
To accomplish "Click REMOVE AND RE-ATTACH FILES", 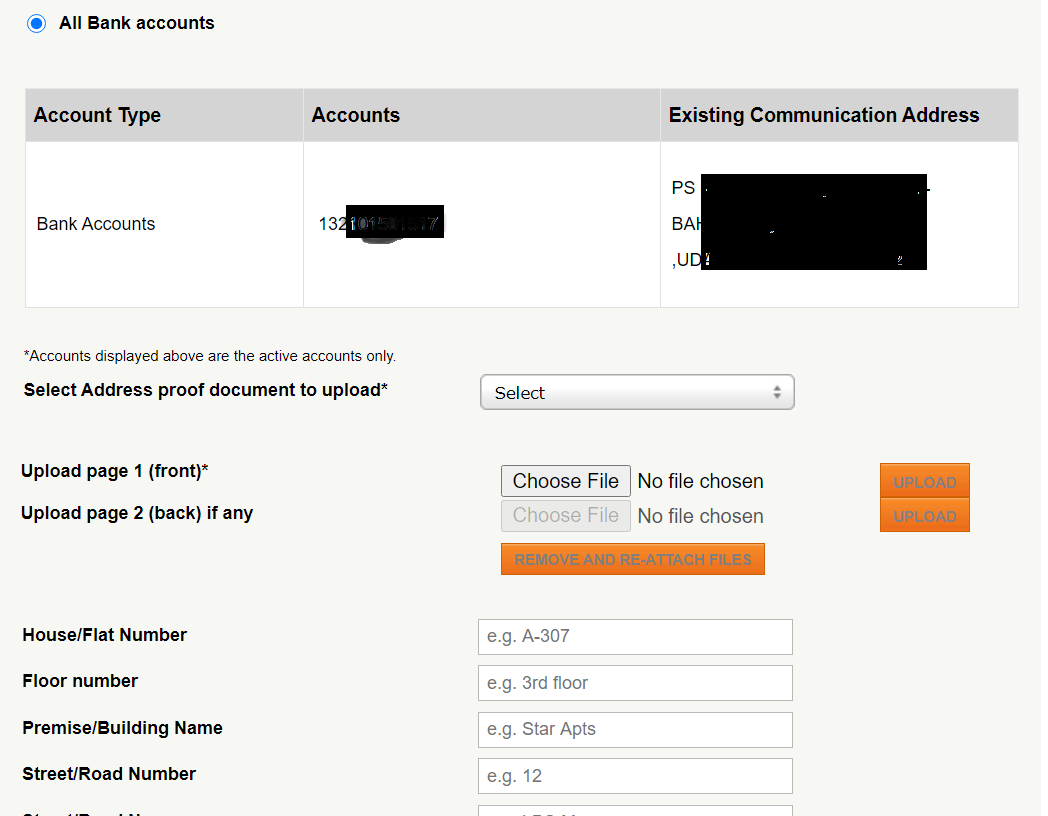I will coord(632,558).
